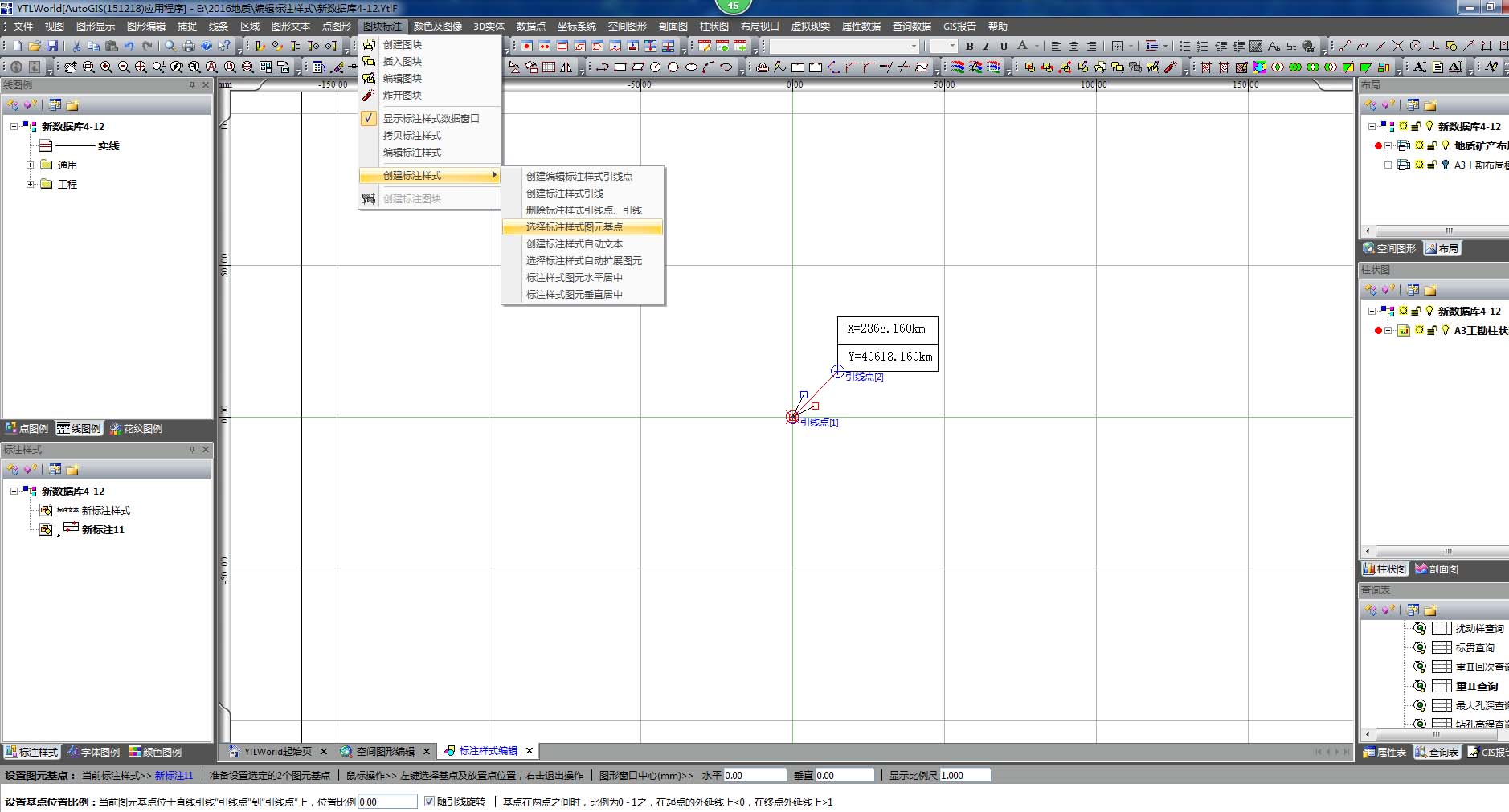Viewport: 1509px width, 812px height.
Task: Click the Undo arrow toolbar icon
Action: (x=129, y=47)
